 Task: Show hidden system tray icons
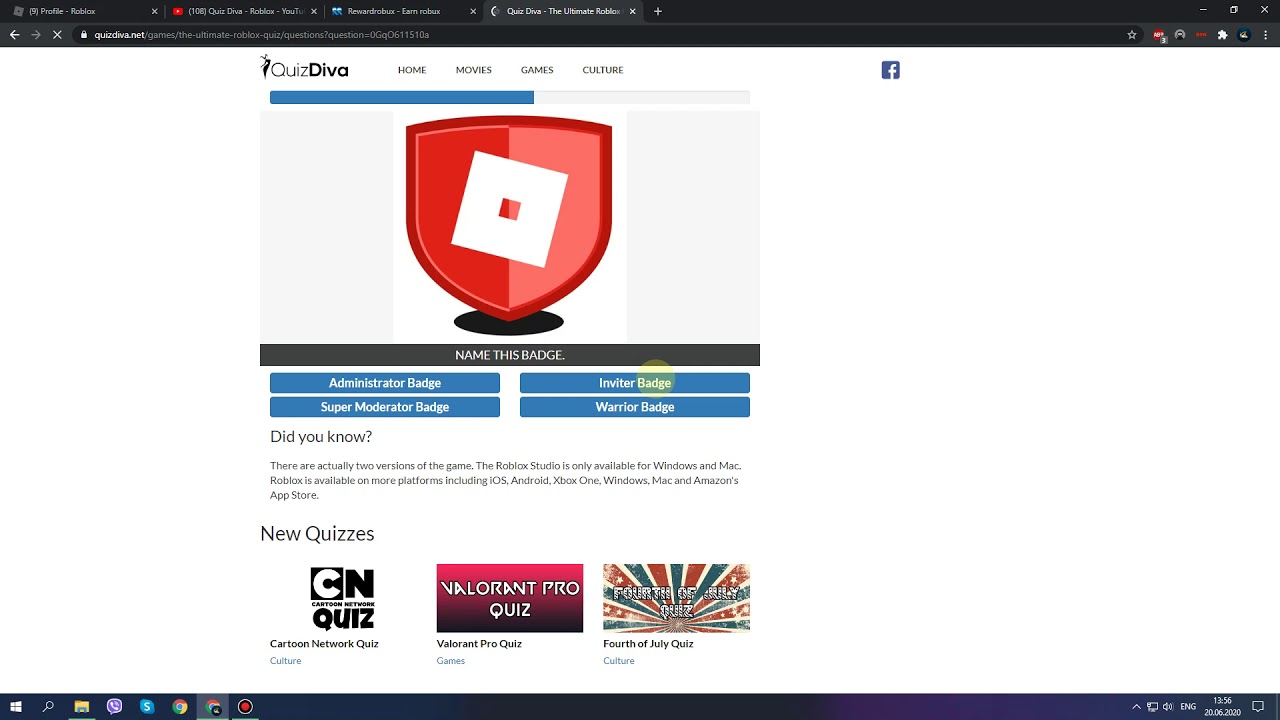coord(1136,707)
